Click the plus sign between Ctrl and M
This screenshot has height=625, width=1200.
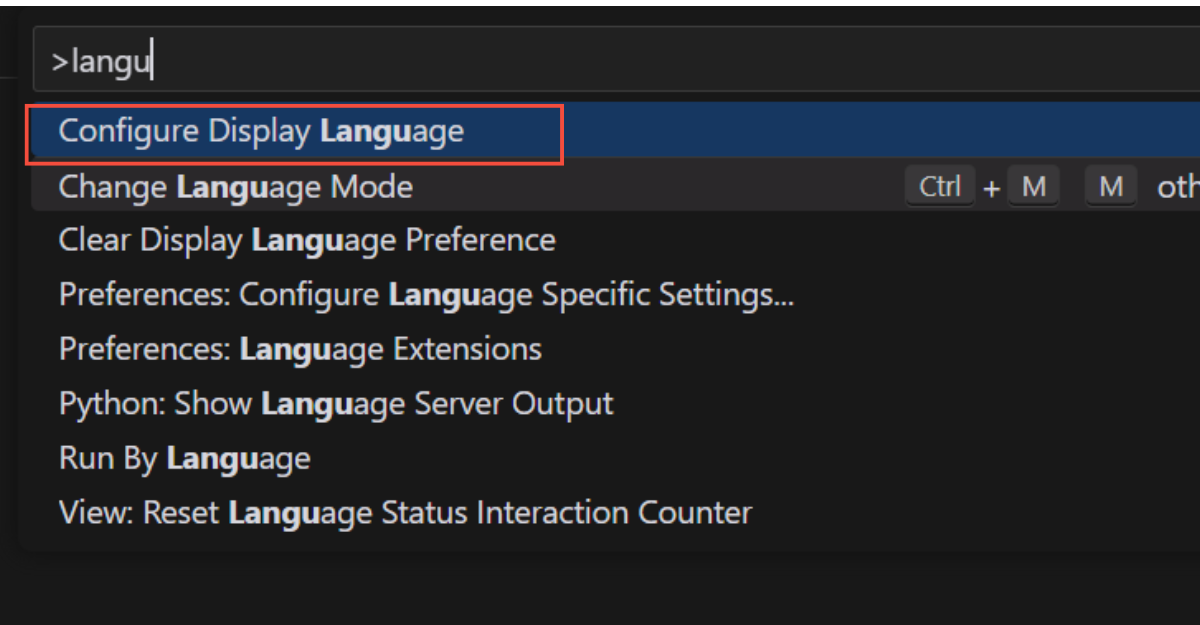[991, 188]
